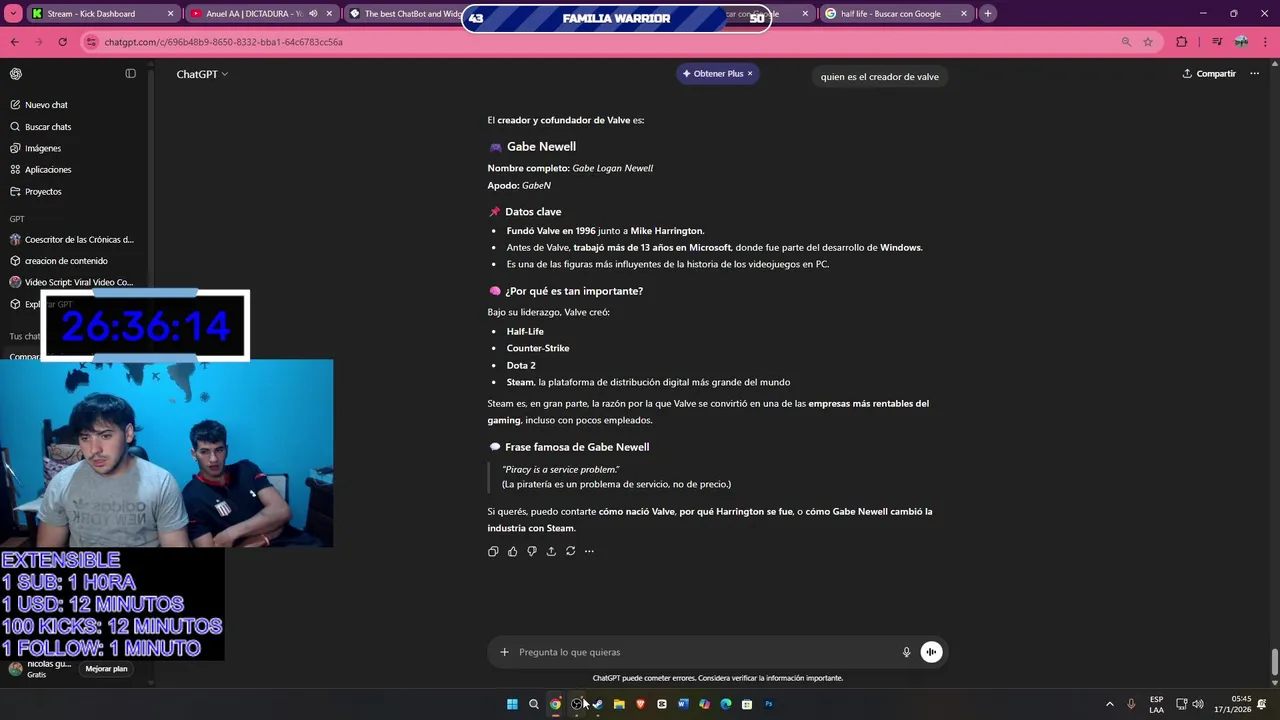The image size is (1280, 720).
Task: Regenerate the response with the retry icon
Action: pos(570,551)
